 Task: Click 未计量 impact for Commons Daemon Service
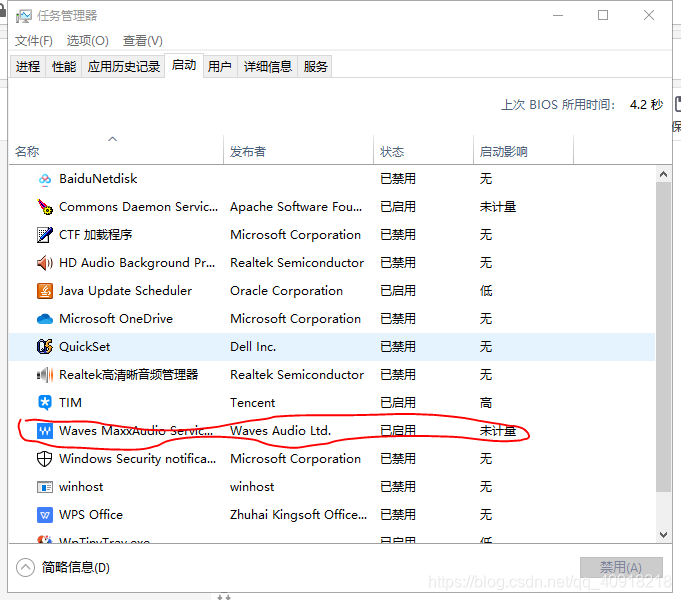point(498,207)
